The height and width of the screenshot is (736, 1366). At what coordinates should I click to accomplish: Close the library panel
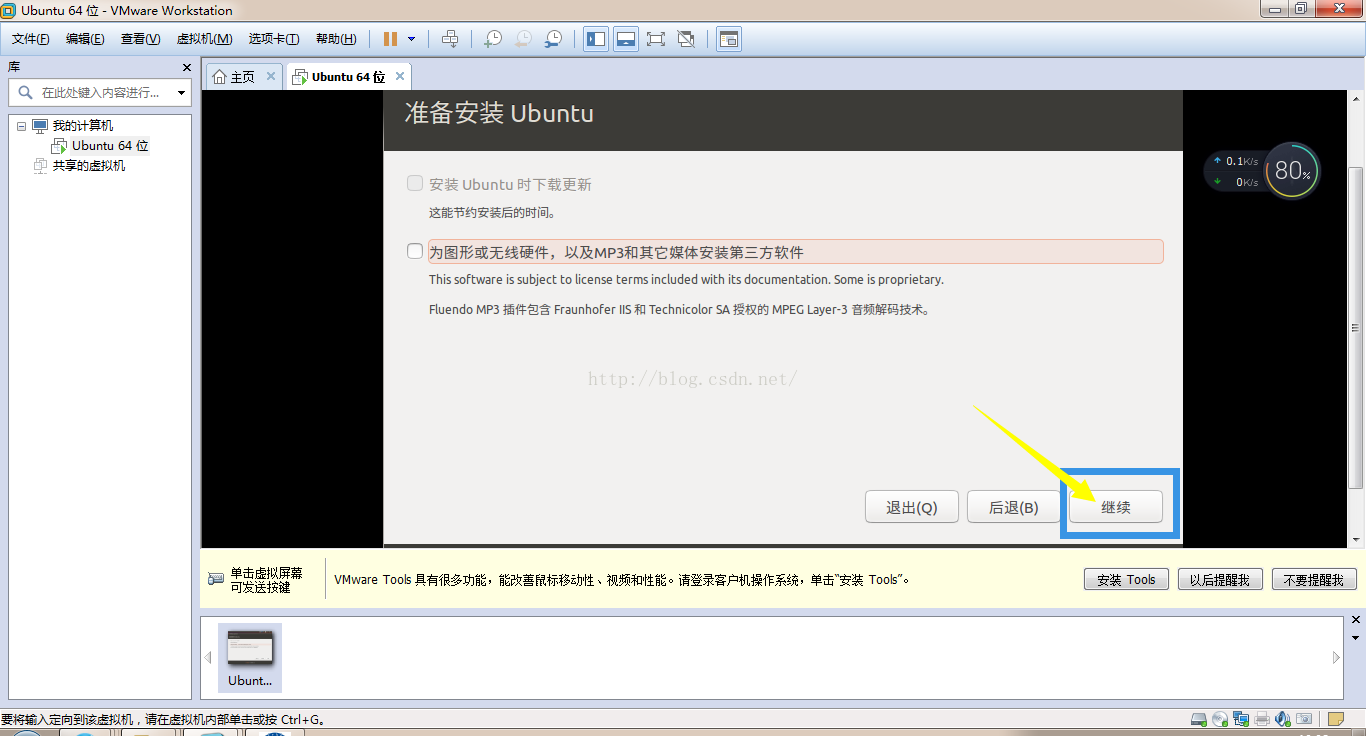pyautogui.click(x=186, y=67)
